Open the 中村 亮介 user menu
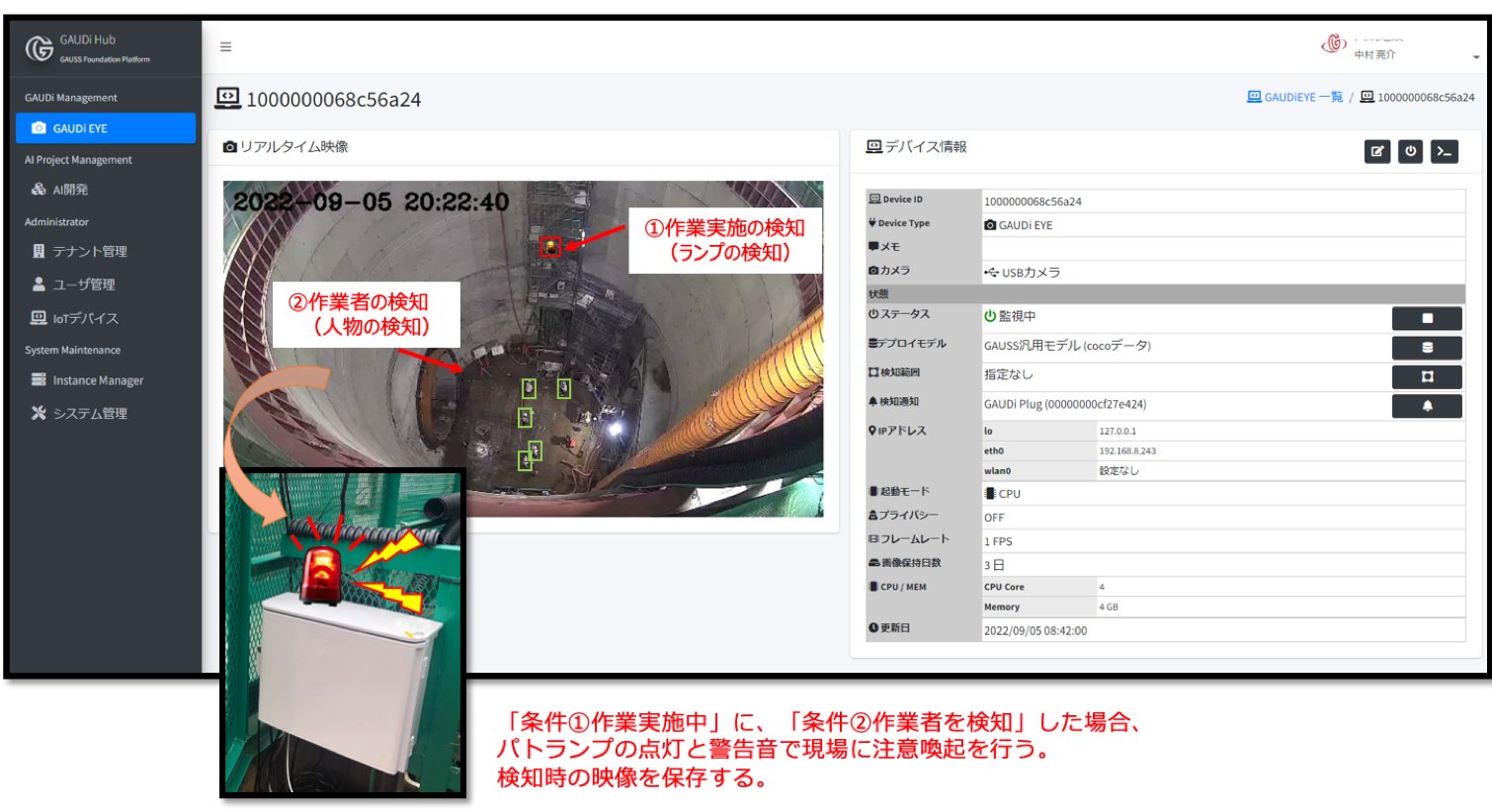Image resolution: width=1492 pixels, height=812 pixels. click(1374, 55)
